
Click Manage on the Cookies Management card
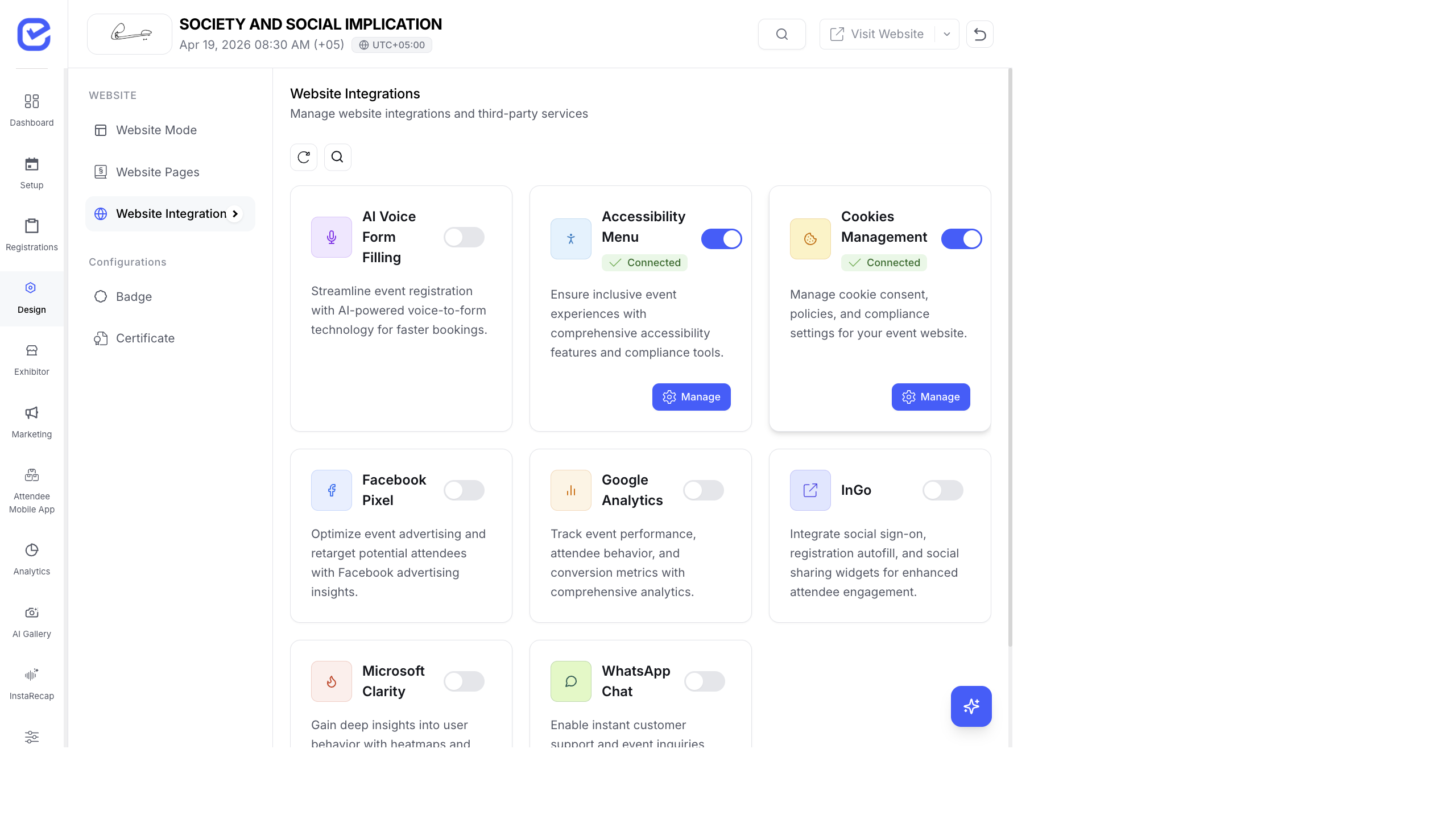(x=930, y=397)
